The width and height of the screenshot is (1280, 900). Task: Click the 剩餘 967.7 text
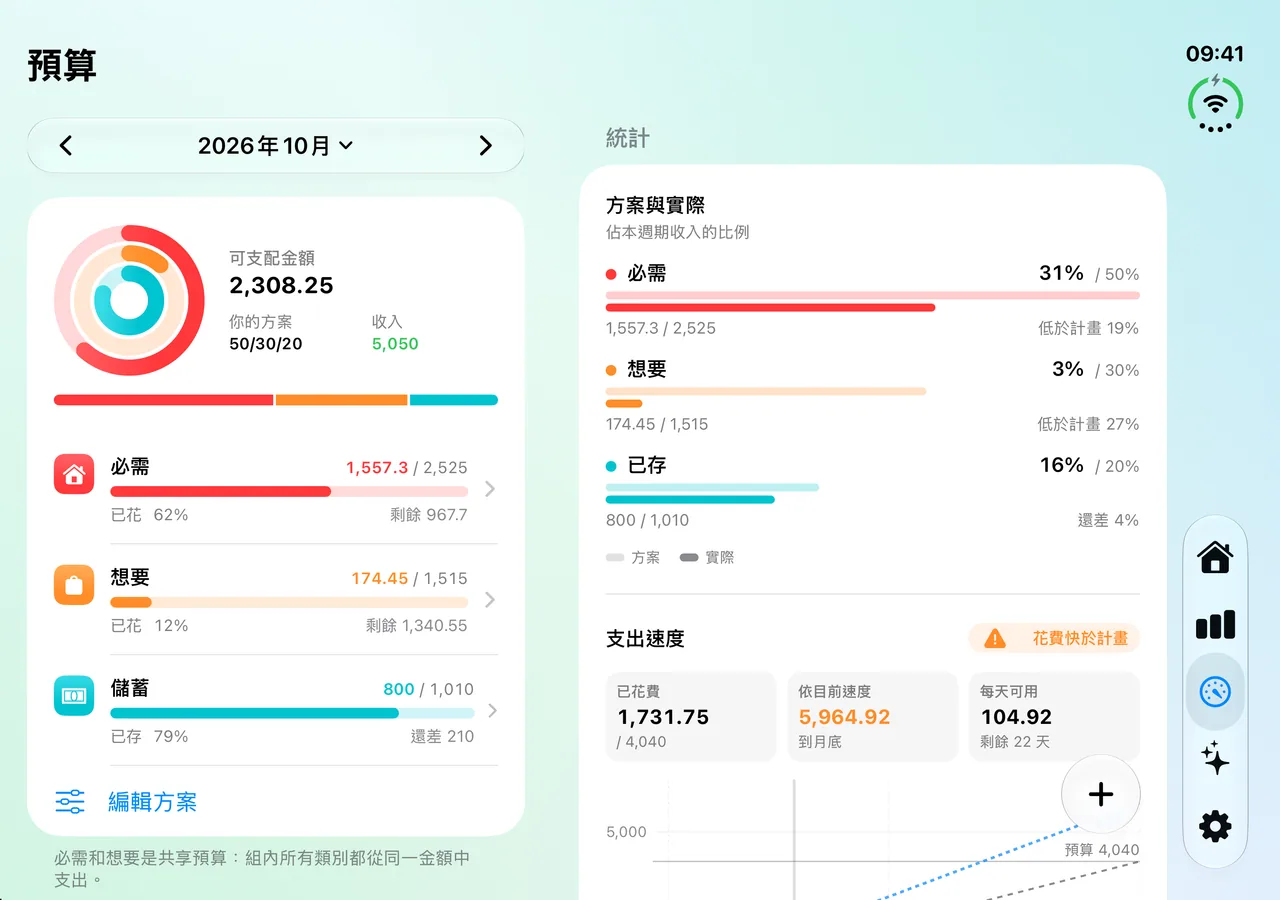click(x=428, y=515)
